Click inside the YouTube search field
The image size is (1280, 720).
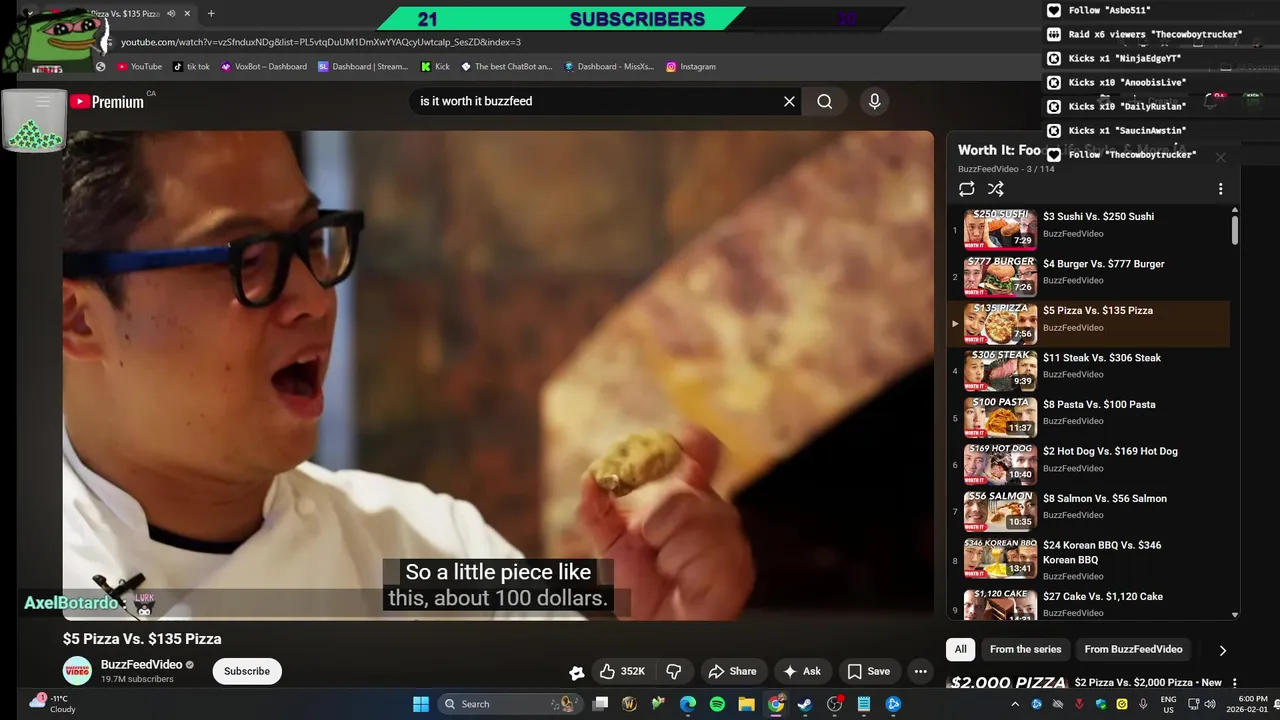(595, 101)
